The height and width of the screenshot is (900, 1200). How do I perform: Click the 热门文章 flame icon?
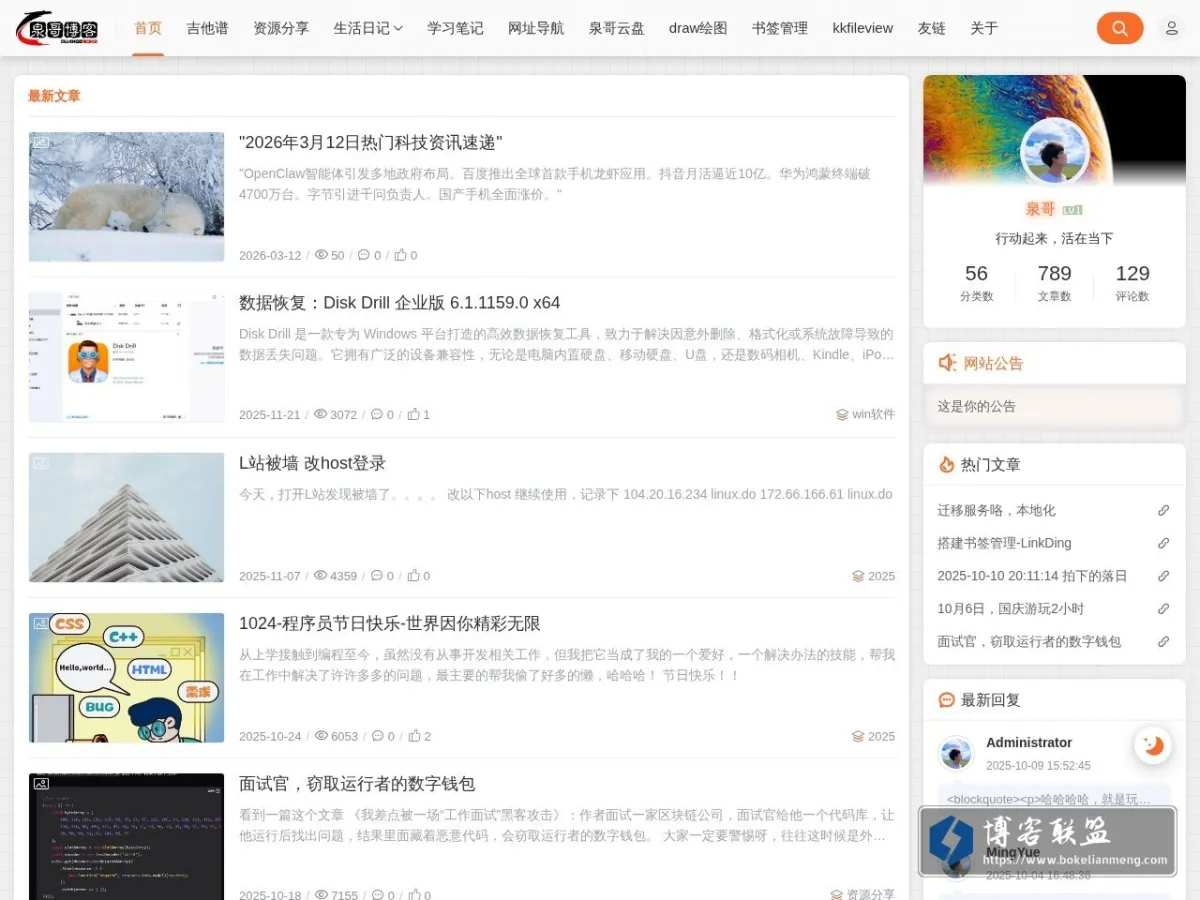pyautogui.click(x=947, y=464)
